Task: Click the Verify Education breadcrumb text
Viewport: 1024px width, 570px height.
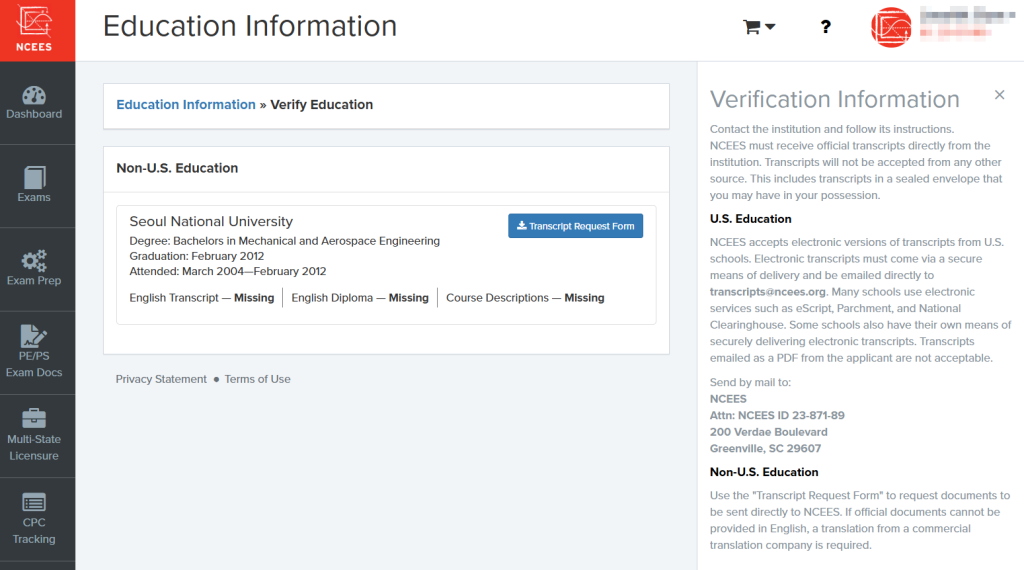Action: coord(321,104)
